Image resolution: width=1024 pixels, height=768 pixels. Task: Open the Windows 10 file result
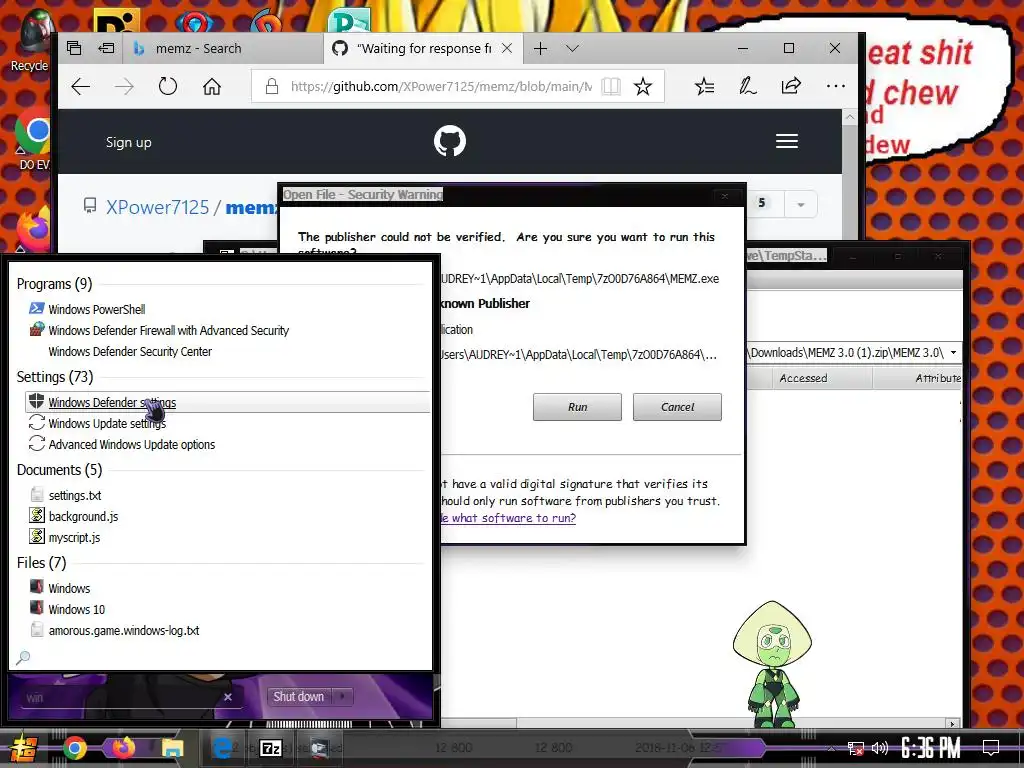pos(76,609)
